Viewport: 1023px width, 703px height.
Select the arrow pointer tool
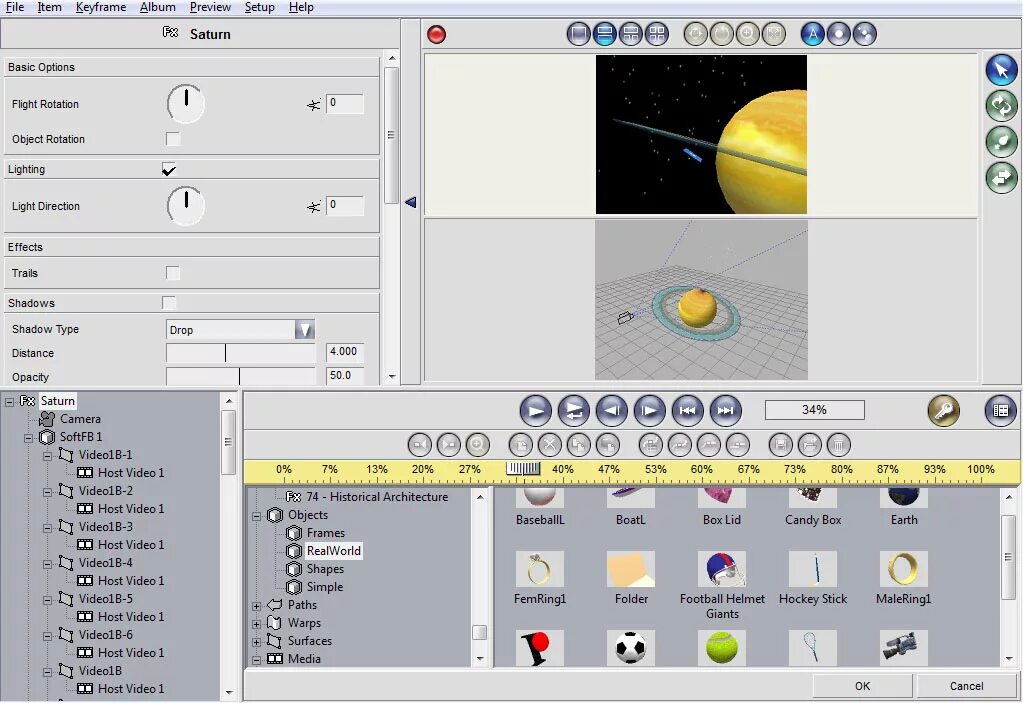tap(1001, 70)
